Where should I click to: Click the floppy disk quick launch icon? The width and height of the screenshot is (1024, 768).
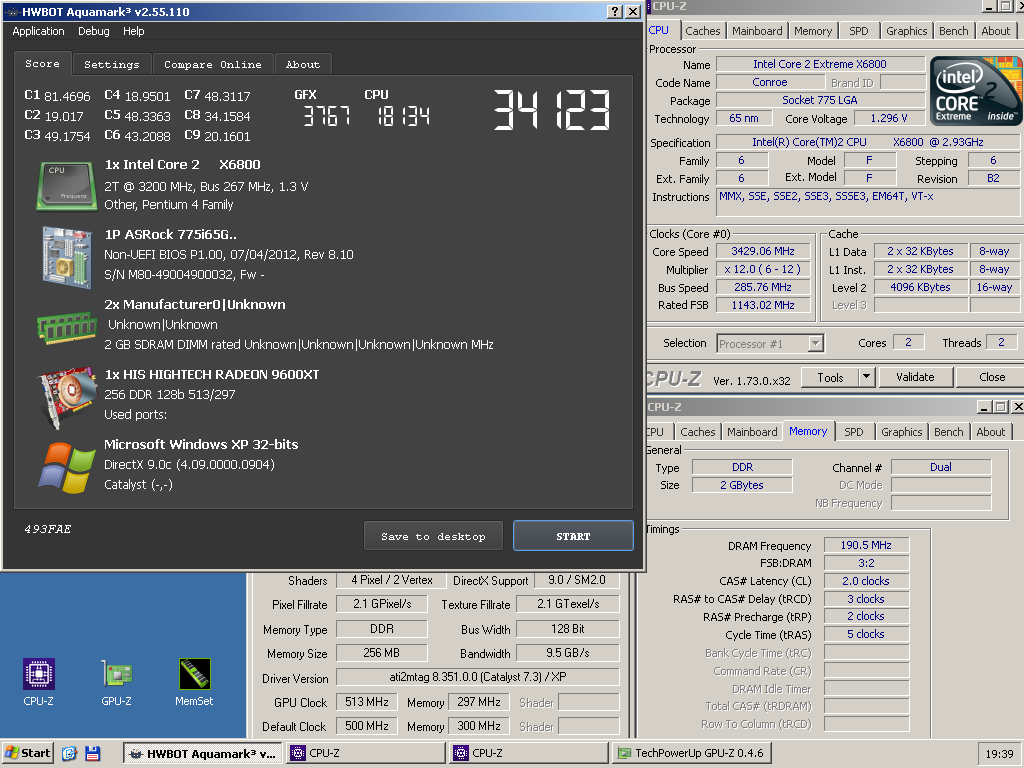coord(93,753)
